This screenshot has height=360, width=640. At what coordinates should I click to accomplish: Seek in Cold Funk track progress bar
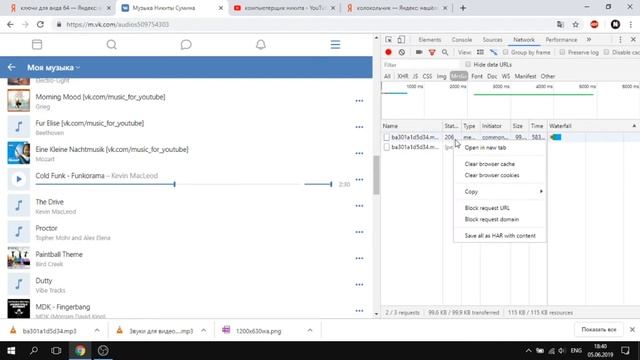coord(167,184)
